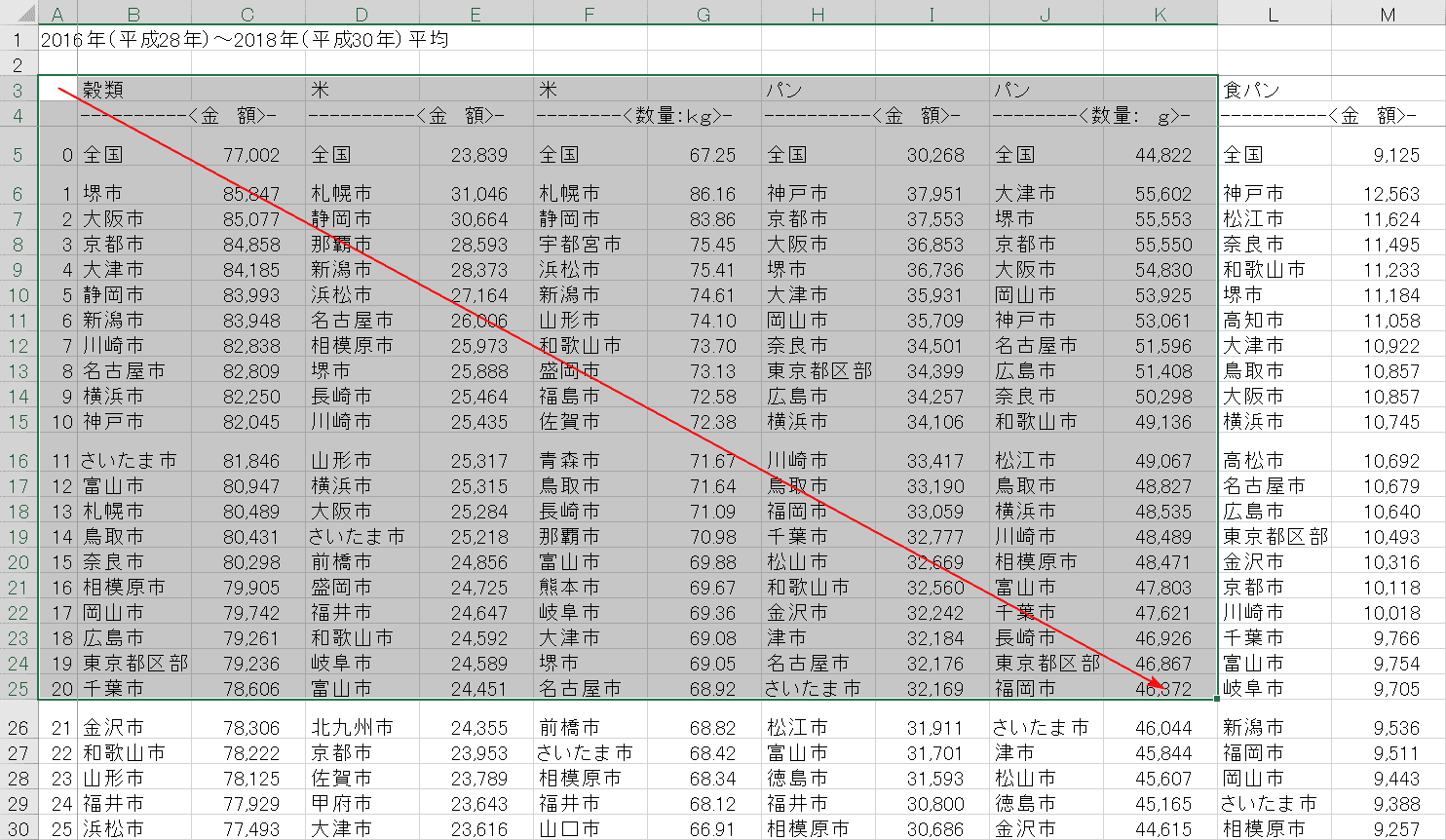
Task: Click the 山口市 cell
Action: (x=590, y=828)
